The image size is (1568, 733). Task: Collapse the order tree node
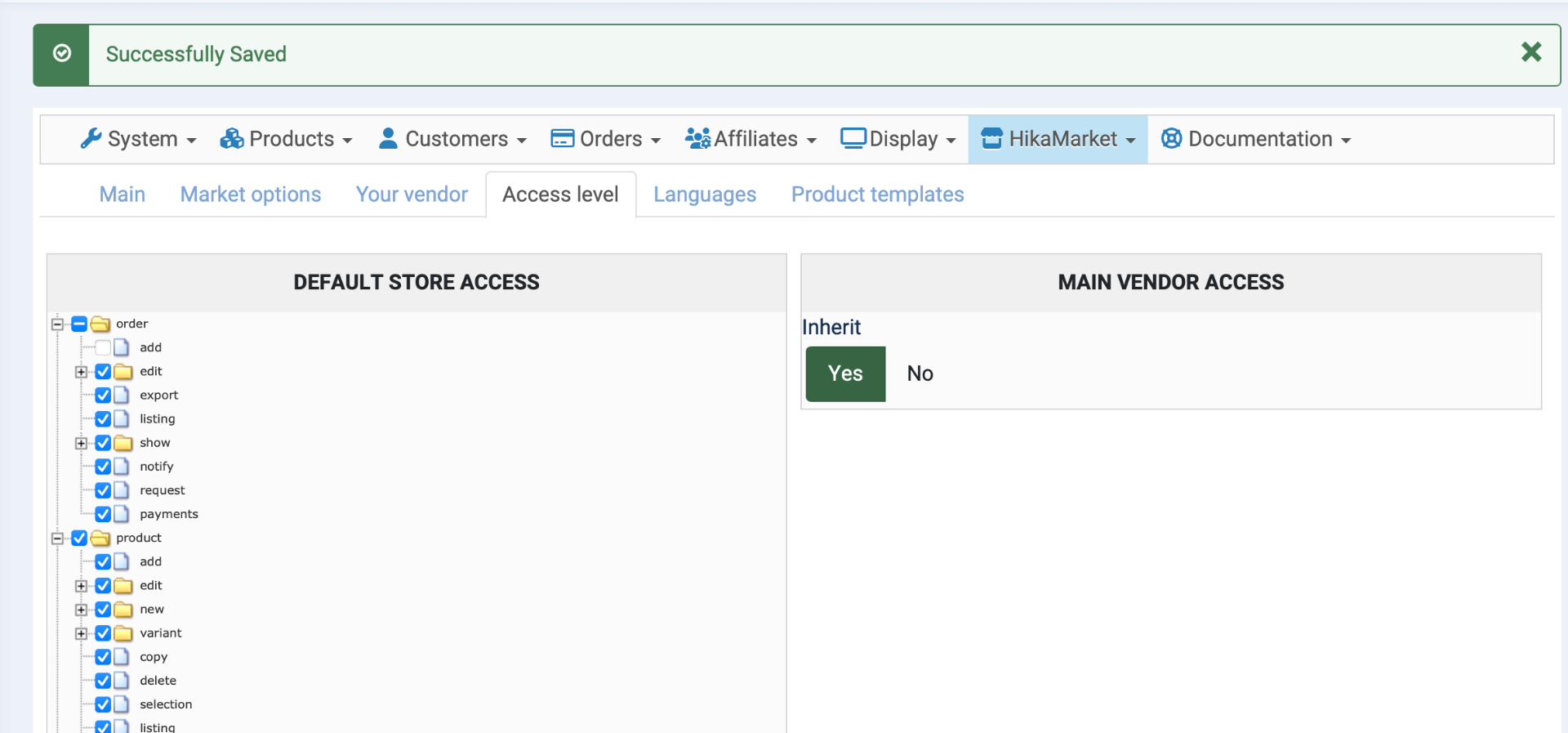[x=57, y=324]
